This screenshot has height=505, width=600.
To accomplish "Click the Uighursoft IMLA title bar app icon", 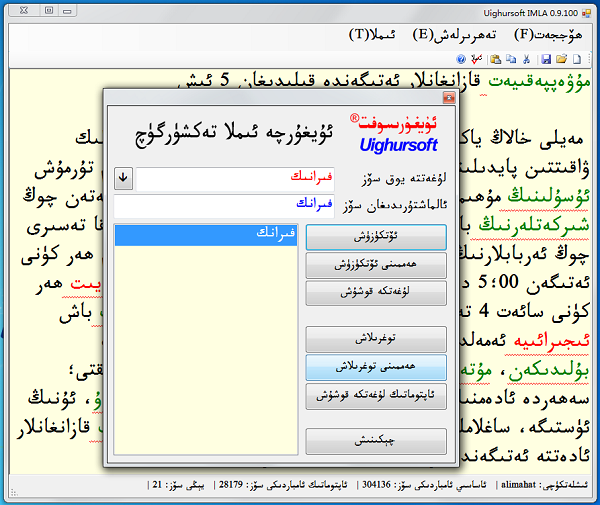I will click(x=586, y=13).
